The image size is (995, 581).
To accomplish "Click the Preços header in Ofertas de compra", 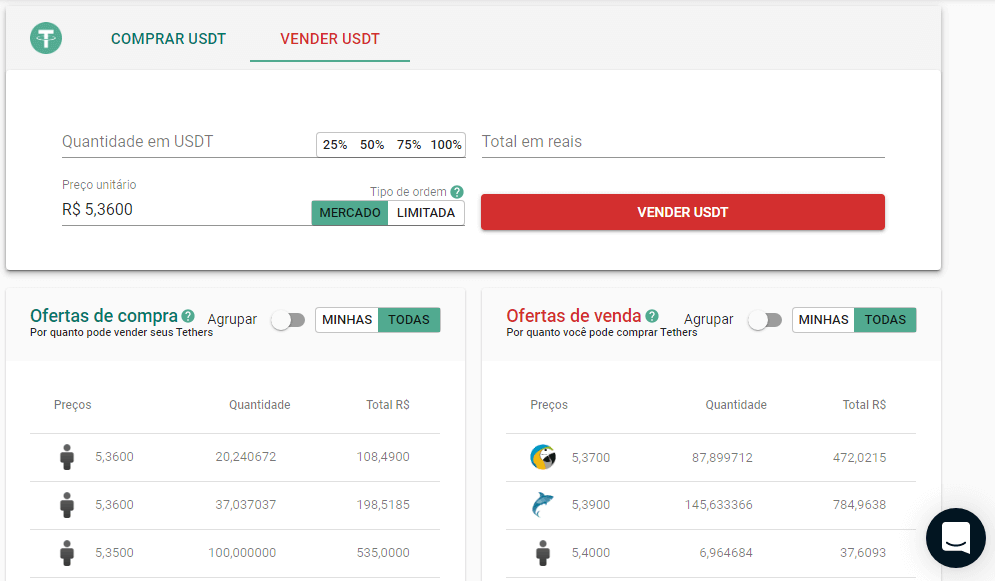I will pyautogui.click(x=73, y=405).
